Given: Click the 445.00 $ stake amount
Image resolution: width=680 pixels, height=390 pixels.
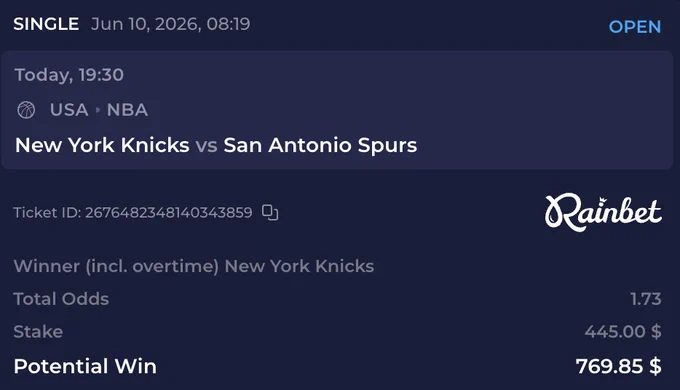Looking at the screenshot, I should pyautogui.click(x=623, y=332).
